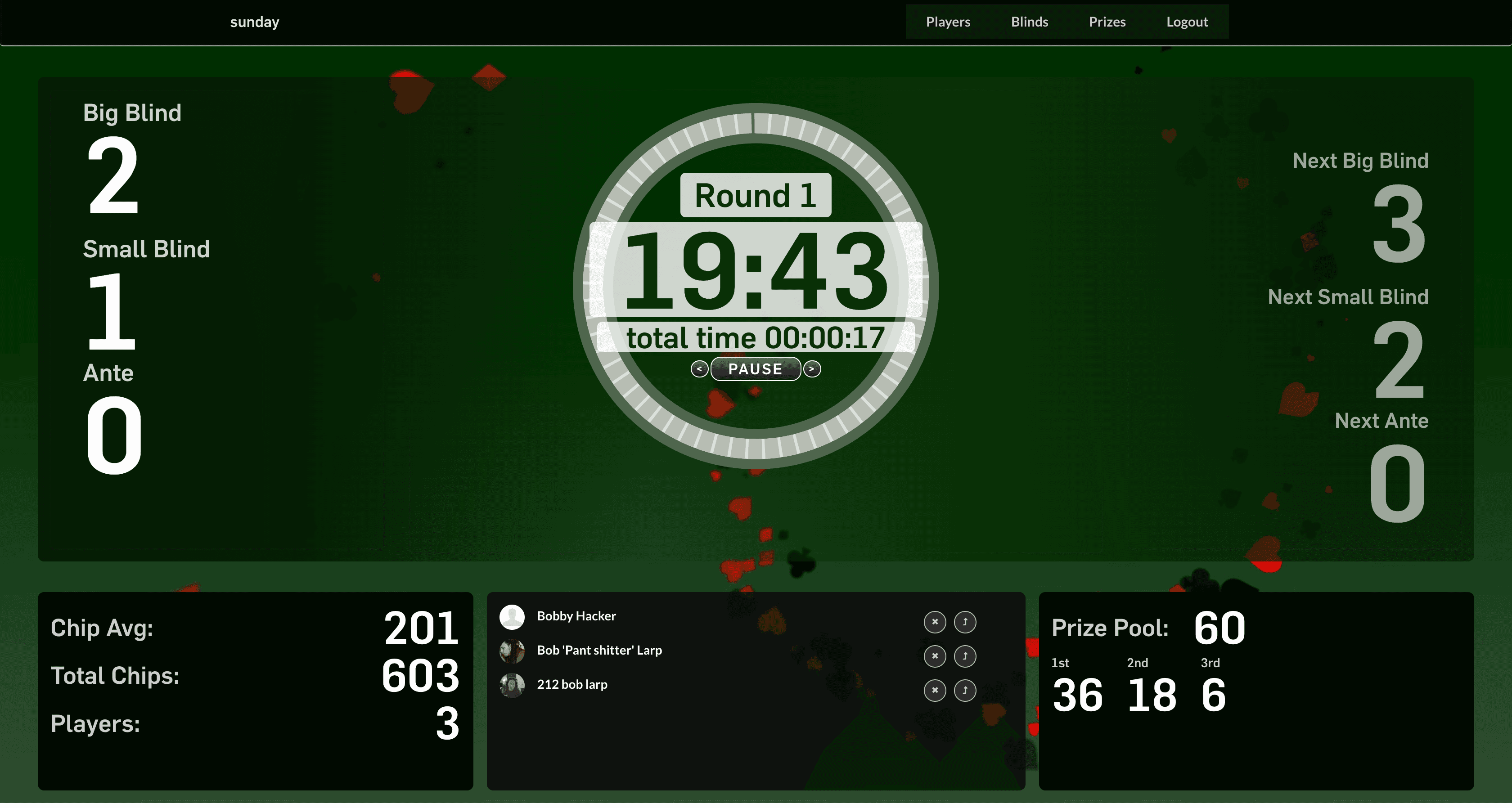Open the Prizes section
This screenshot has width=1512, height=808.
[x=1107, y=22]
